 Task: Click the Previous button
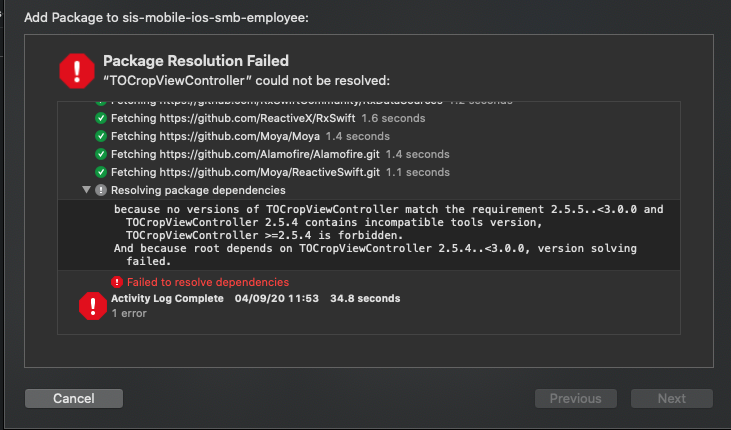[576, 398]
